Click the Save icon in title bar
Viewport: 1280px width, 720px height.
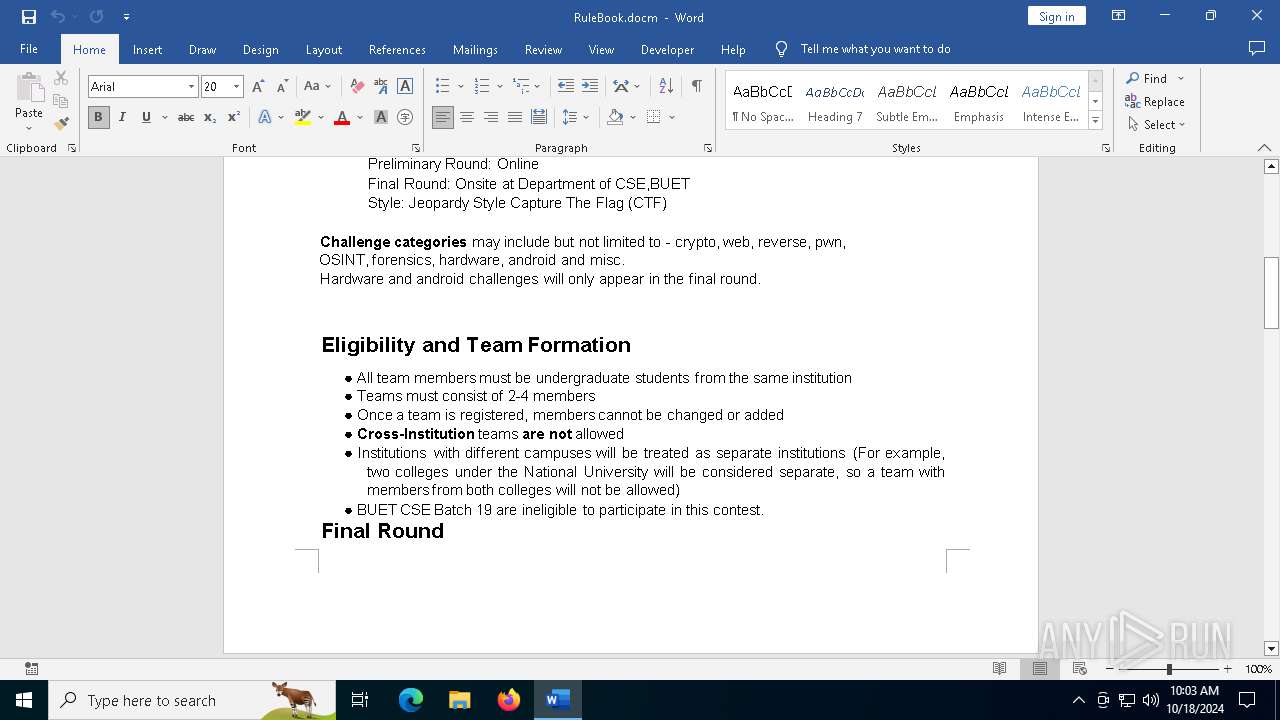tap(29, 17)
